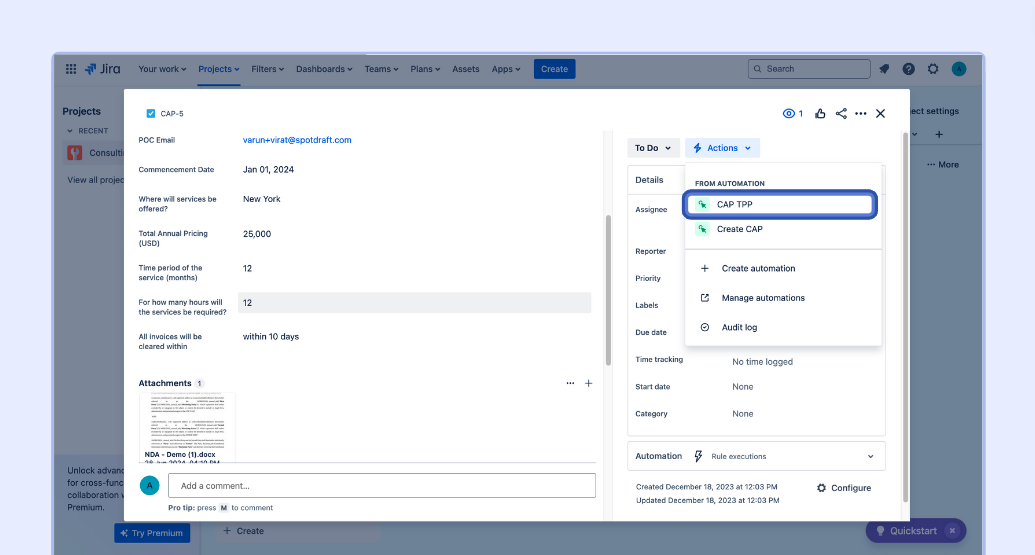Choose Create automation menu entry
1035x555 pixels.
point(758,268)
